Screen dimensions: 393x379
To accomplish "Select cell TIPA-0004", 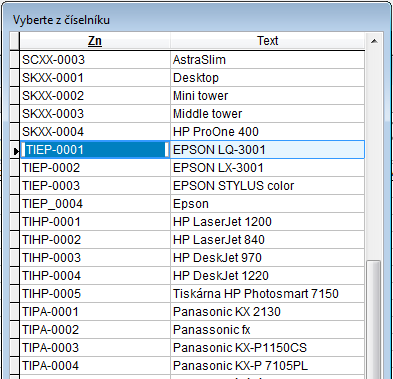I will [x=95, y=366].
